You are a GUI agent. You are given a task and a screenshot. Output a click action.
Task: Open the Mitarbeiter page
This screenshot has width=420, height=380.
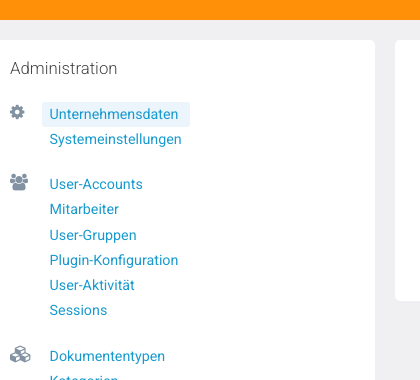[84, 209]
